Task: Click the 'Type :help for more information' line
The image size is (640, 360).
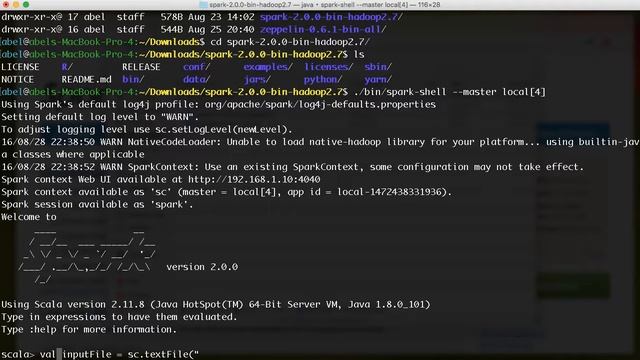Action: click(x=89, y=329)
